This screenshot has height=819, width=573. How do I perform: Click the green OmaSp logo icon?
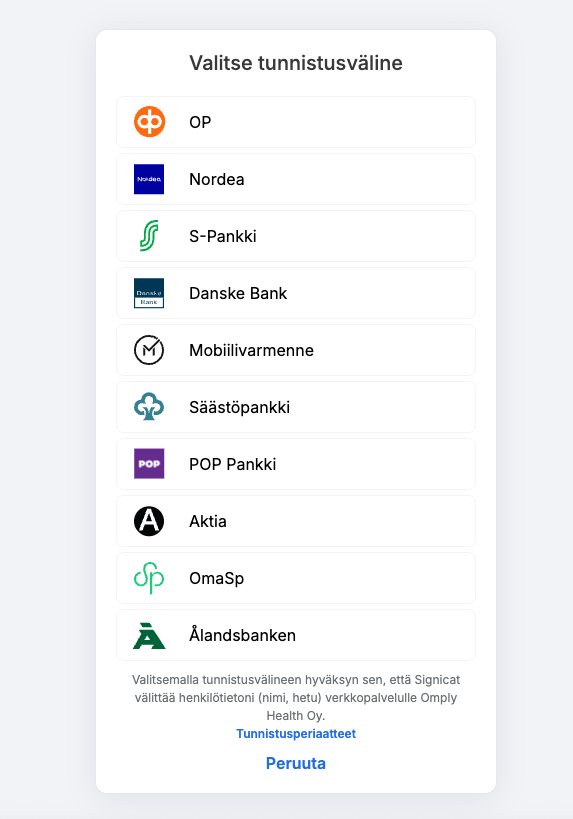(149, 578)
